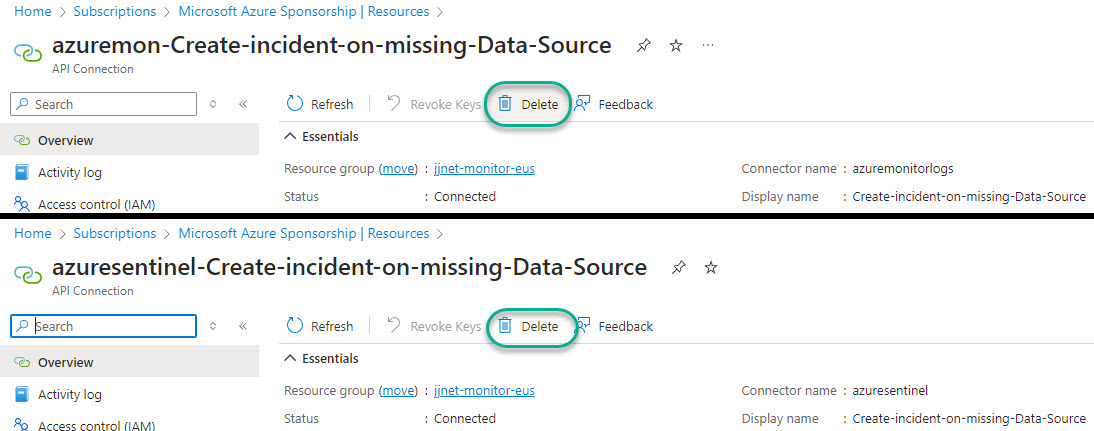Refresh the azuresentinel connection overview
Screen dimensions: 1094x431
pos(320,326)
